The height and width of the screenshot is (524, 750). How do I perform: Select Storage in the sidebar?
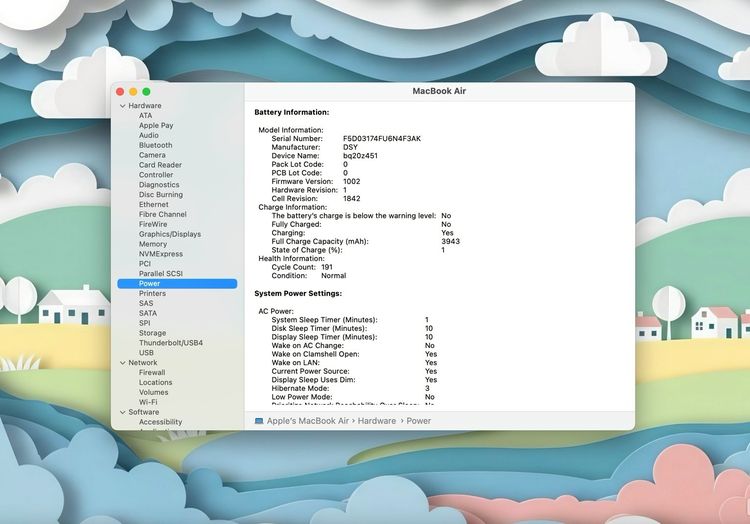[x=152, y=333]
